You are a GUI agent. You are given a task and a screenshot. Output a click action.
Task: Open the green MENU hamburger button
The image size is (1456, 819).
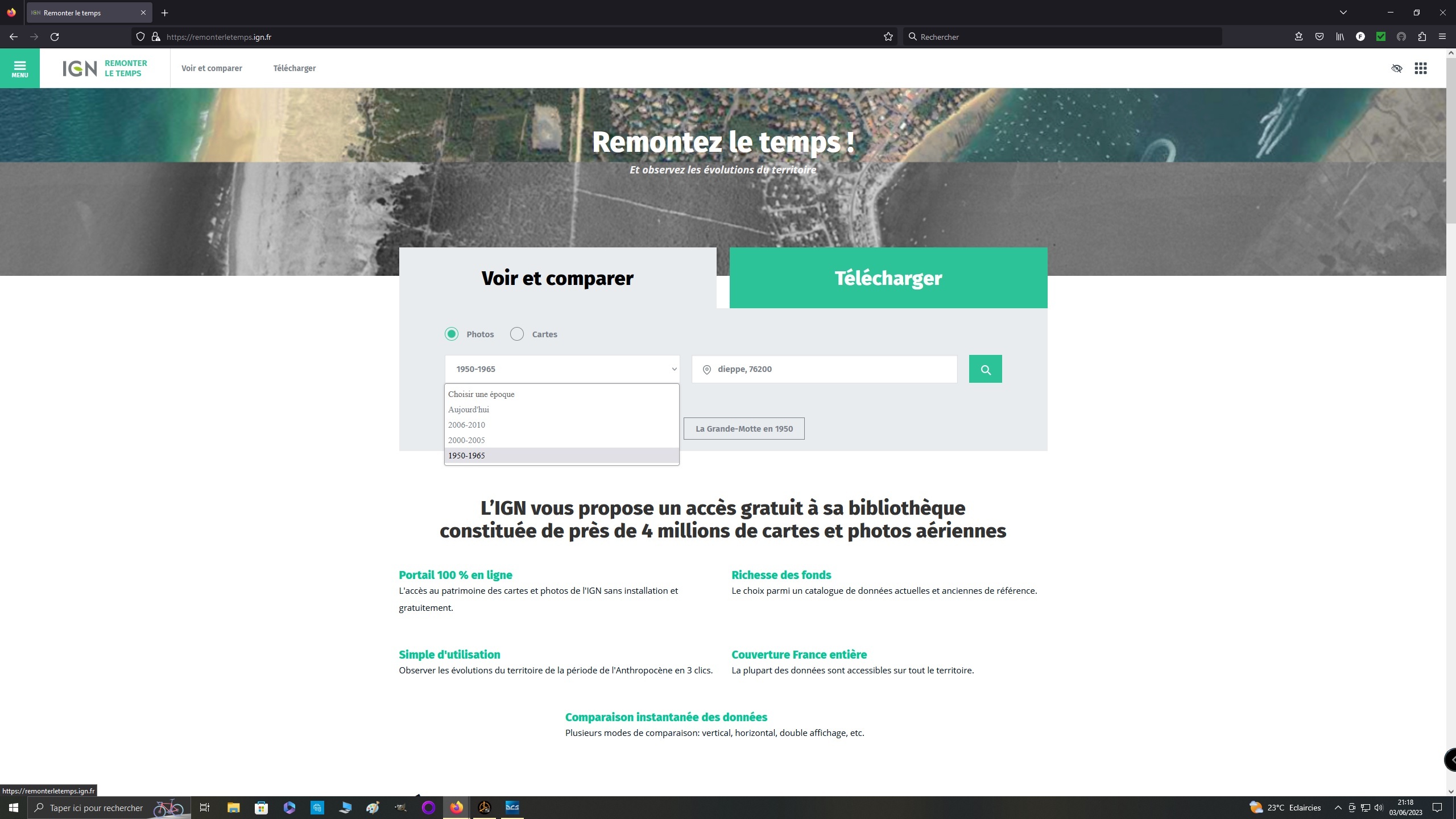point(19,68)
